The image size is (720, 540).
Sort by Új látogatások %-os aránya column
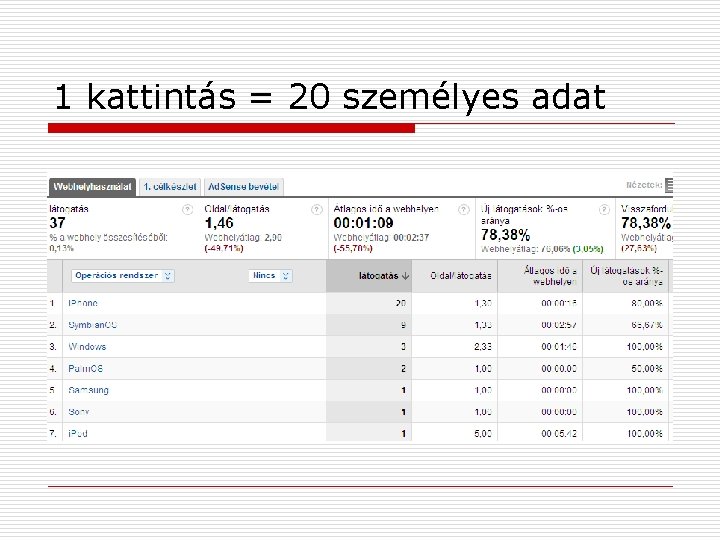click(x=626, y=276)
